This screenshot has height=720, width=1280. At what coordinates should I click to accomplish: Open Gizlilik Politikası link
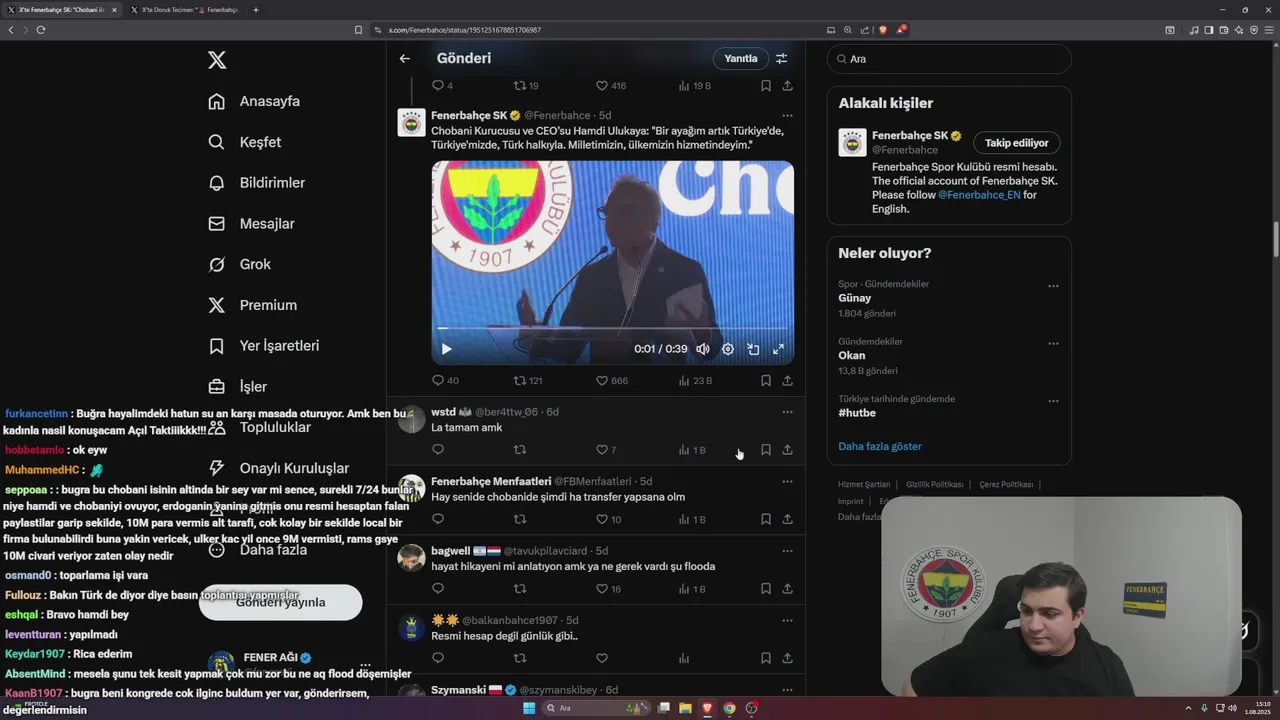(x=934, y=485)
